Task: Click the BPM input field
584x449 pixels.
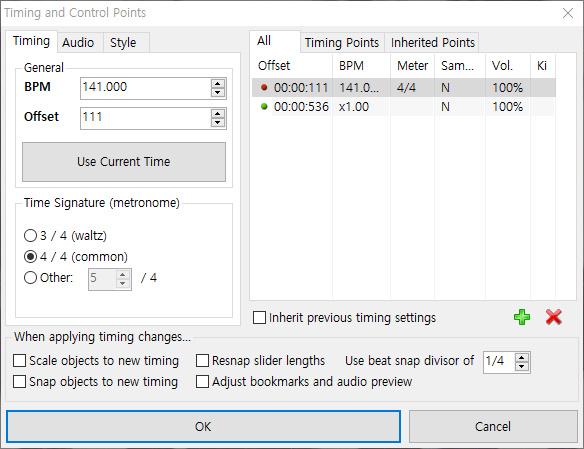Action: (x=145, y=88)
